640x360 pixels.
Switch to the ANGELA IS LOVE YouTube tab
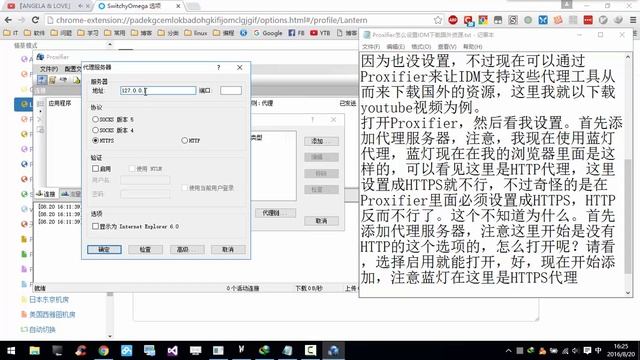45,6
